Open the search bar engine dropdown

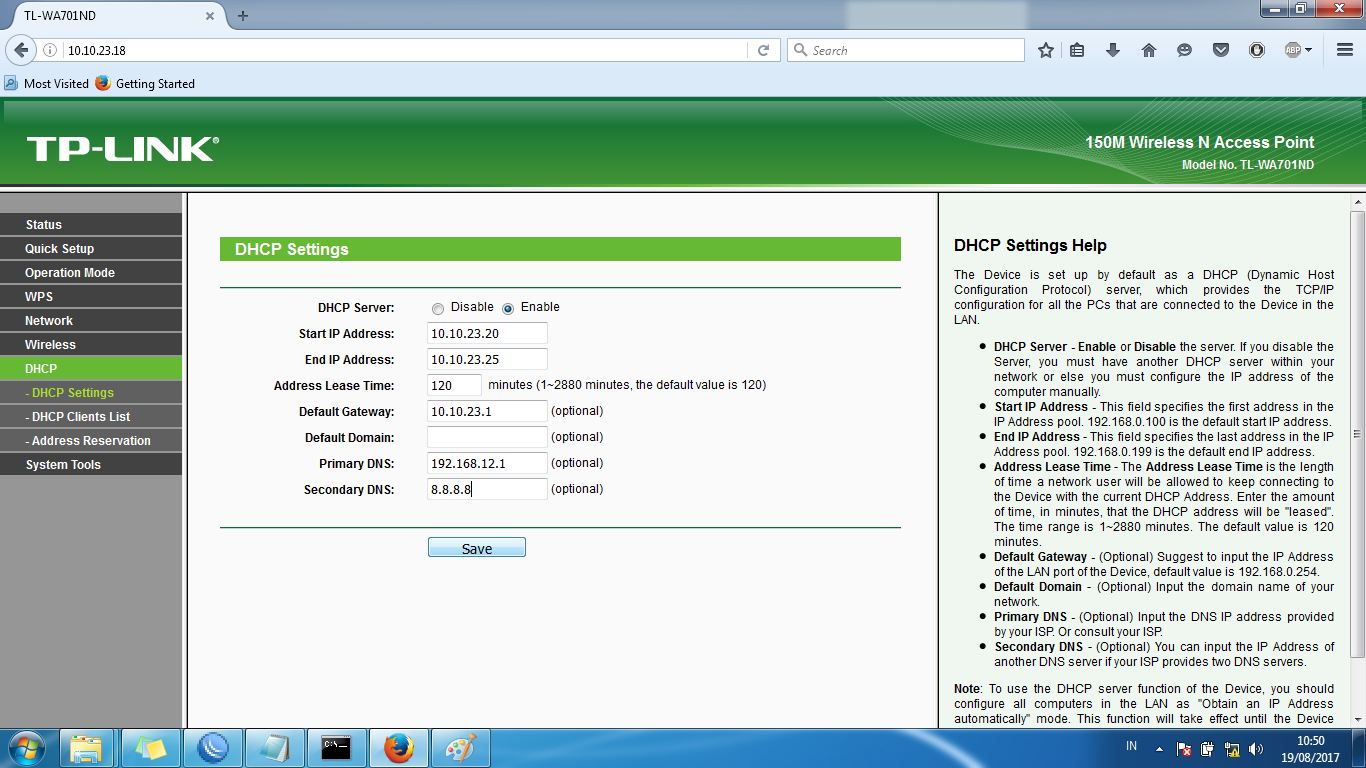(800, 49)
